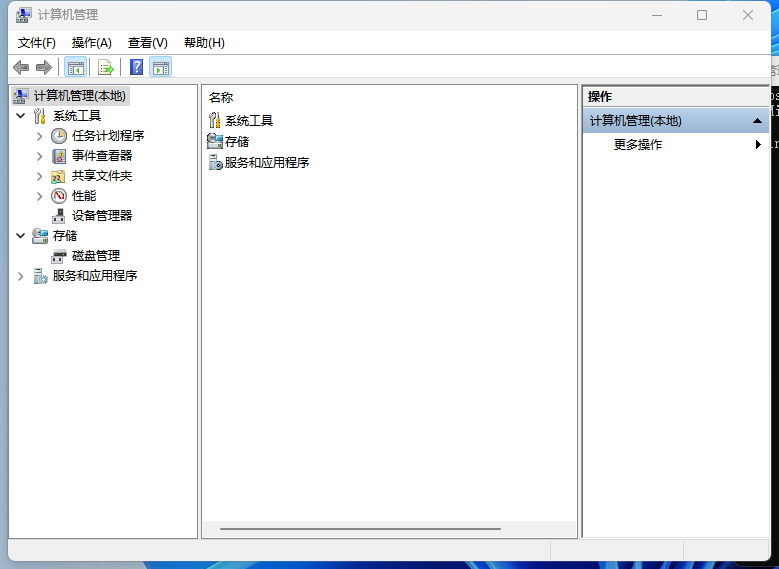Click the horizontal scrollbar in center pane
Image resolution: width=779 pixels, height=569 pixels.
[x=360, y=529]
